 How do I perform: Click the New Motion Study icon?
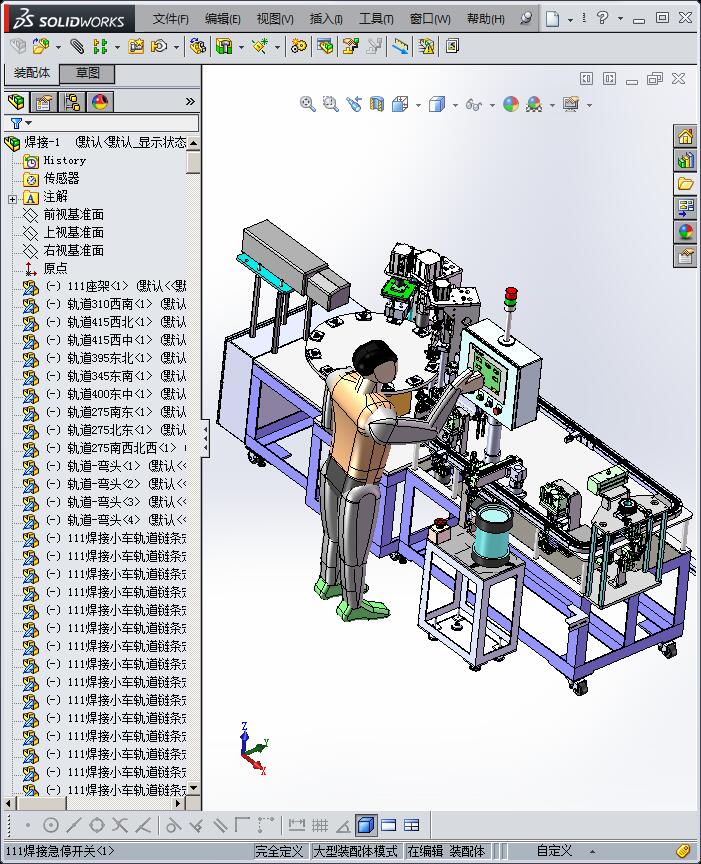click(x=299, y=46)
